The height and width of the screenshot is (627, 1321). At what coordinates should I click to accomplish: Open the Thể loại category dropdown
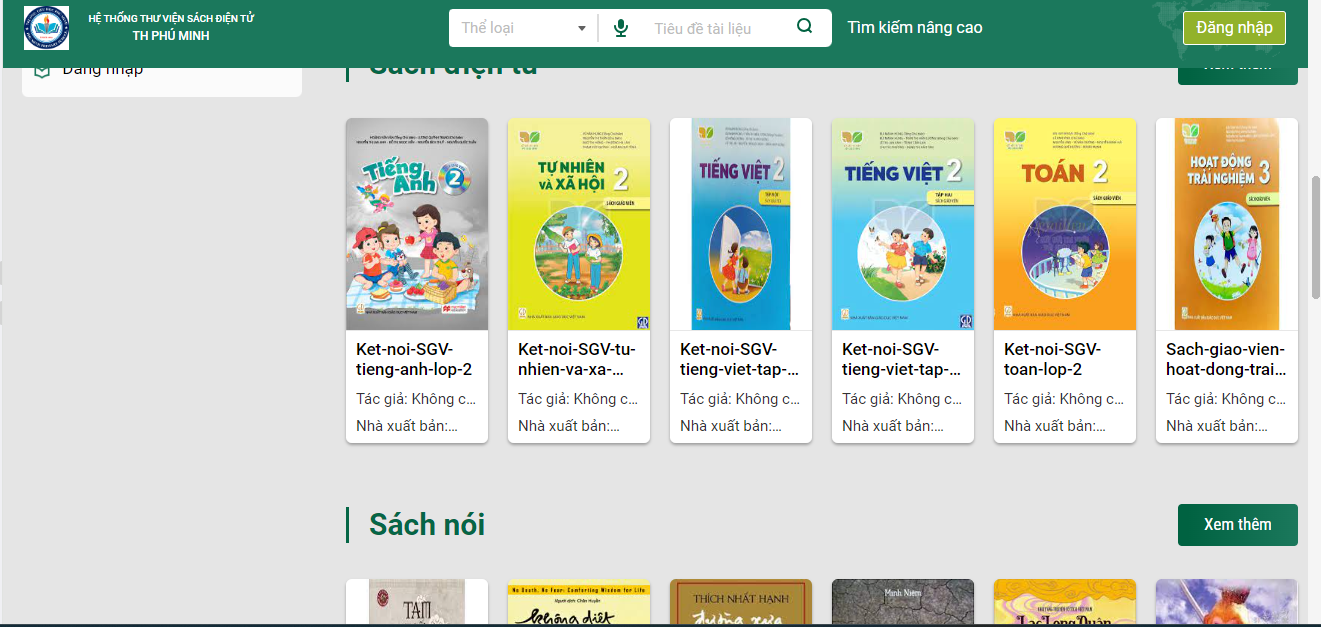[x=523, y=28]
